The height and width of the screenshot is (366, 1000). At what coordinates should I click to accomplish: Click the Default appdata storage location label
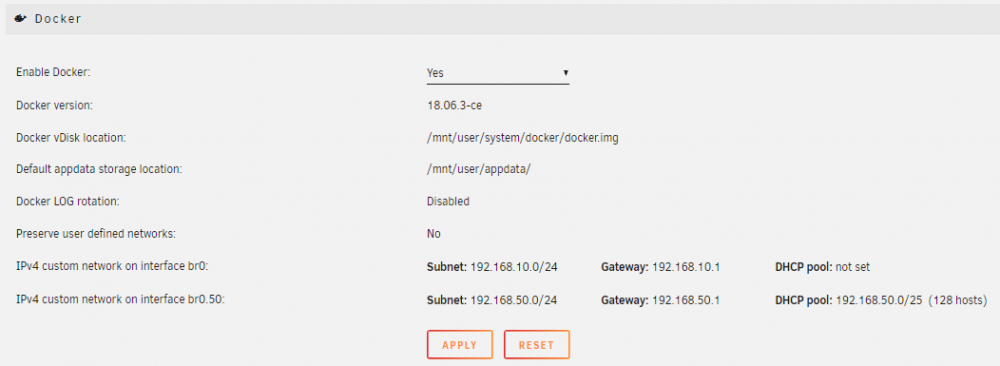click(99, 170)
